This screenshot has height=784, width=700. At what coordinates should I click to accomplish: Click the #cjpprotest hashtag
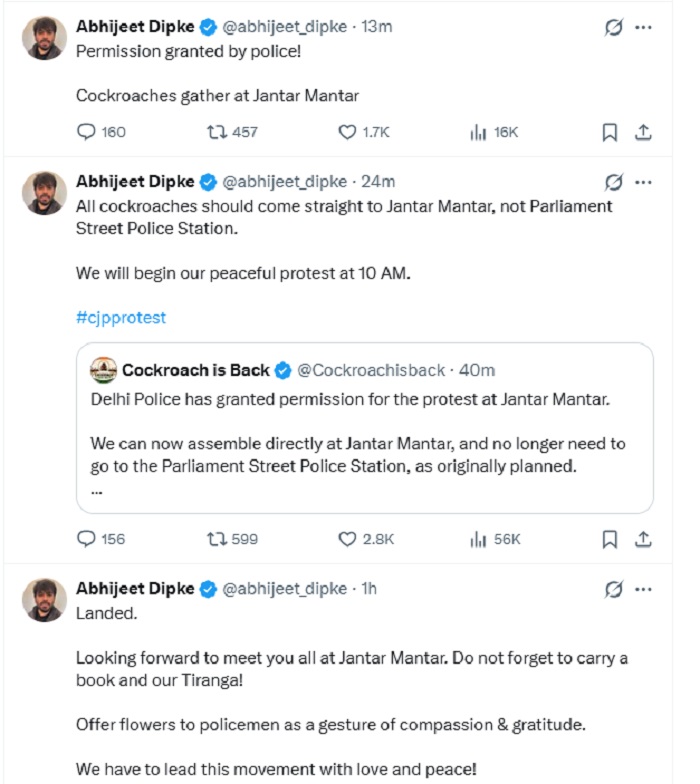tap(120, 318)
